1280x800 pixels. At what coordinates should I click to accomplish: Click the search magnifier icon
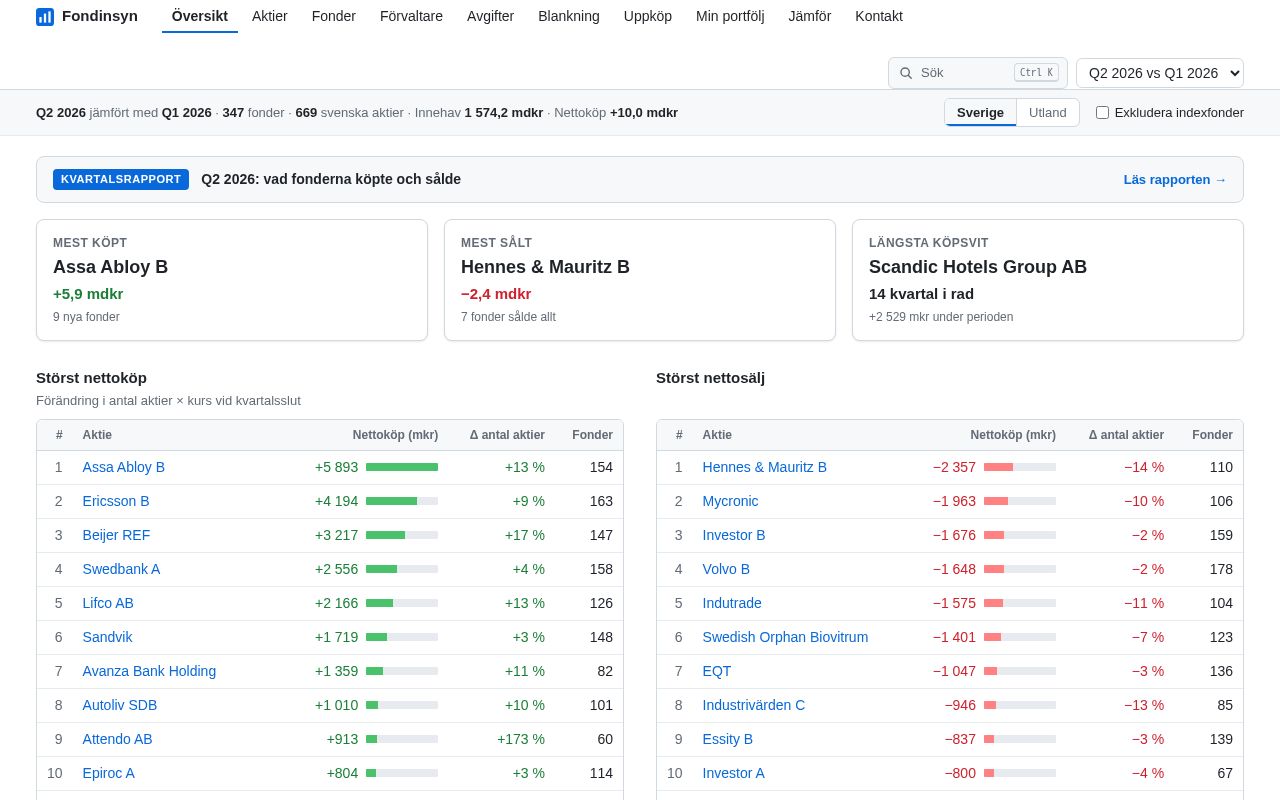[906, 73]
